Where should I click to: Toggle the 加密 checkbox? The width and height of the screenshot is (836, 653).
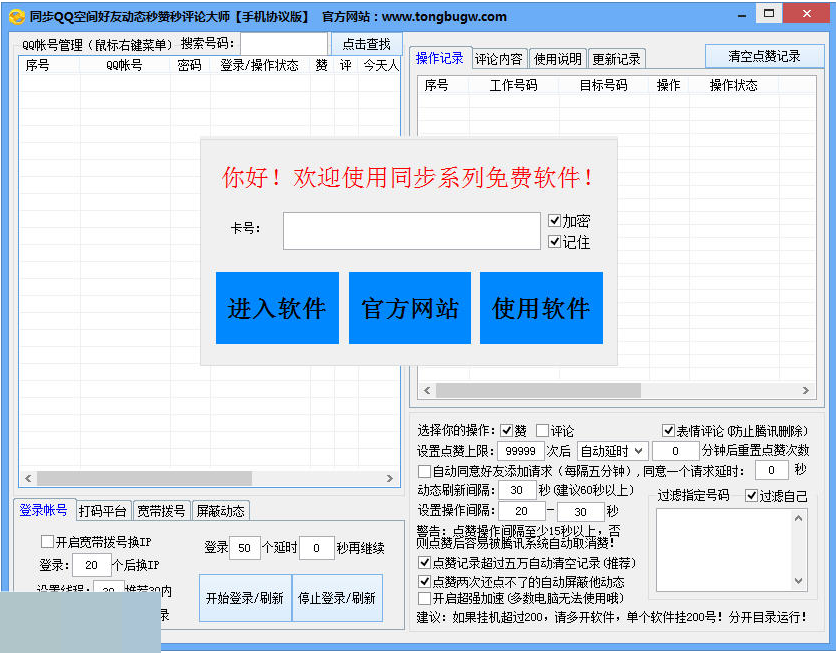click(x=555, y=221)
